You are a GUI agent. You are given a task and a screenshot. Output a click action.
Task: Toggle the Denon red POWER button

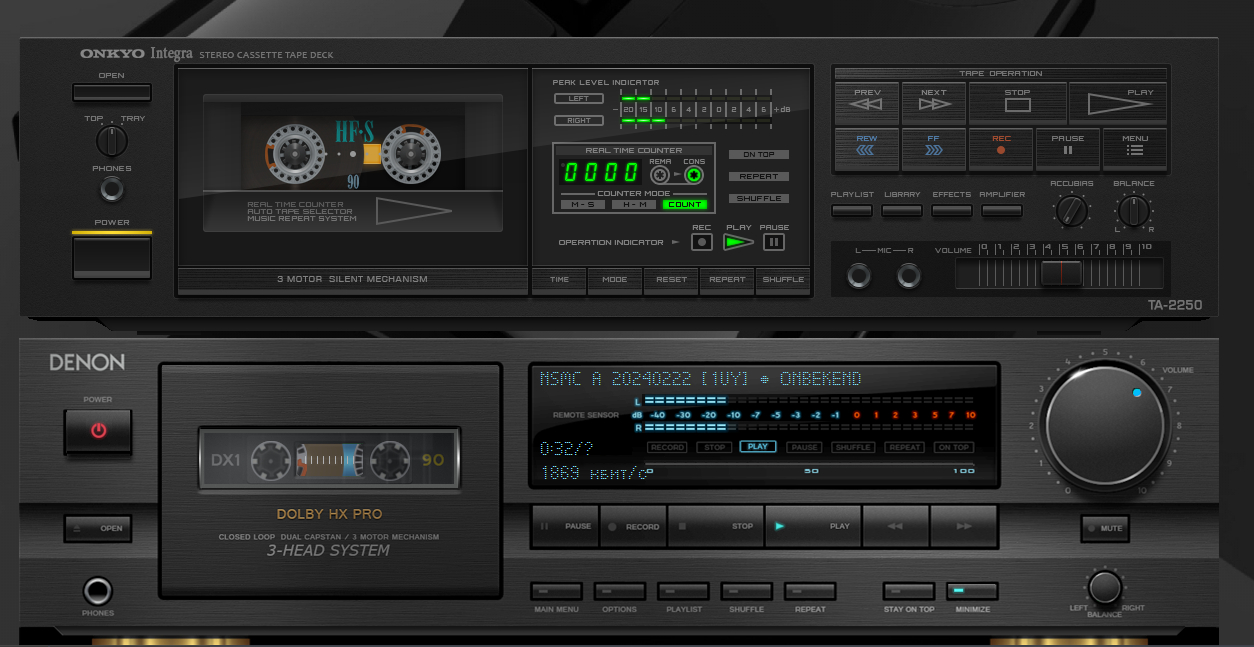[x=98, y=431]
